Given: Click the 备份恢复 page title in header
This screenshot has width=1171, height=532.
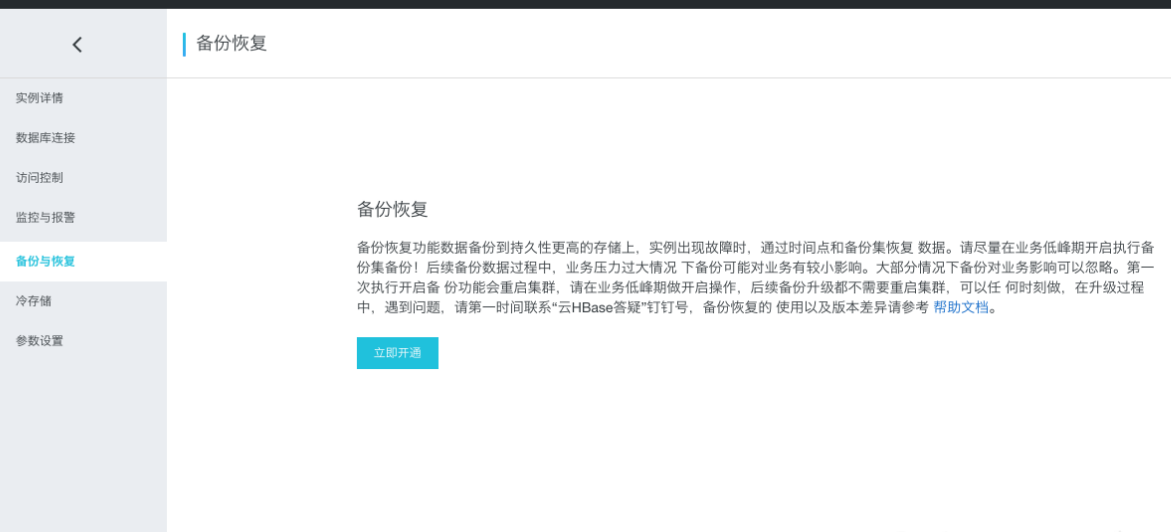Looking at the screenshot, I should tap(231, 44).
